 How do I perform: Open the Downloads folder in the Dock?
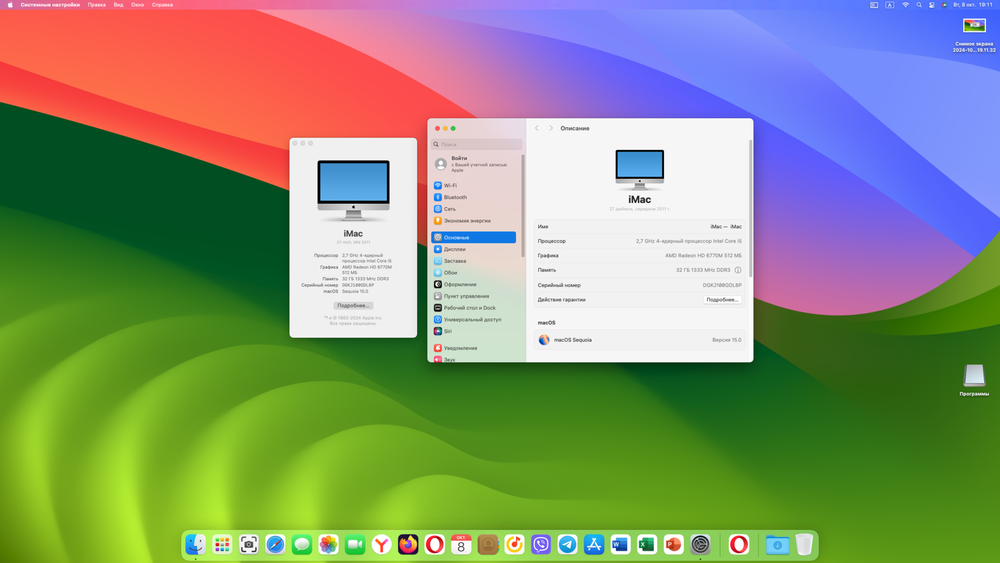[x=777, y=545]
